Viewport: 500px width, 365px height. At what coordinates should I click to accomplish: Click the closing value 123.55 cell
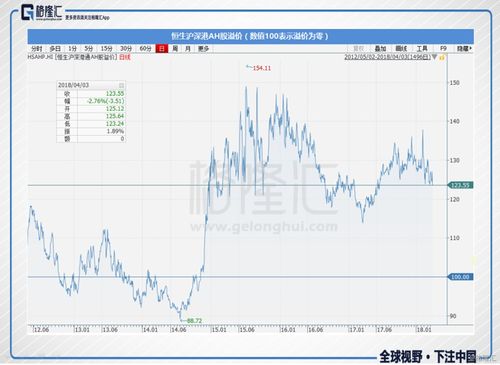pyautogui.click(x=115, y=94)
